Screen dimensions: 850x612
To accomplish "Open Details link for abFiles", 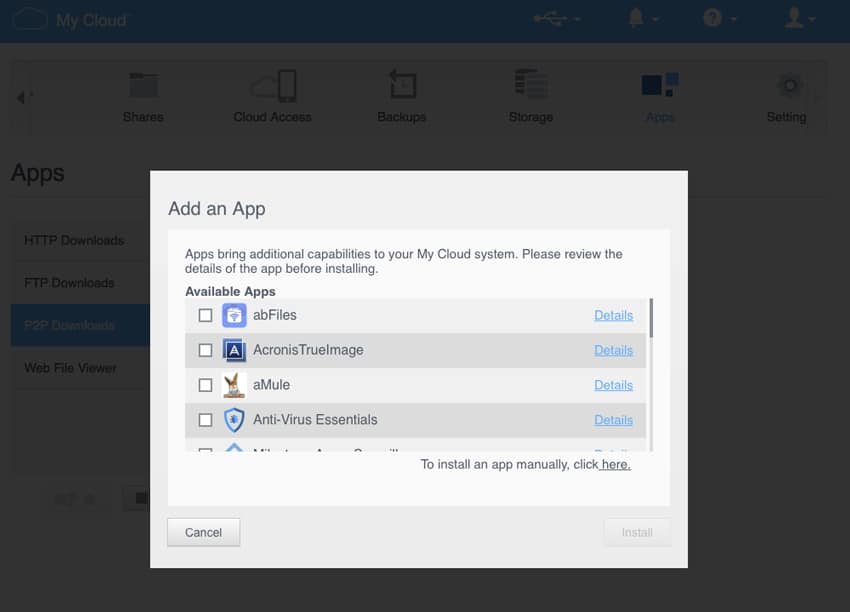I will [614, 315].
